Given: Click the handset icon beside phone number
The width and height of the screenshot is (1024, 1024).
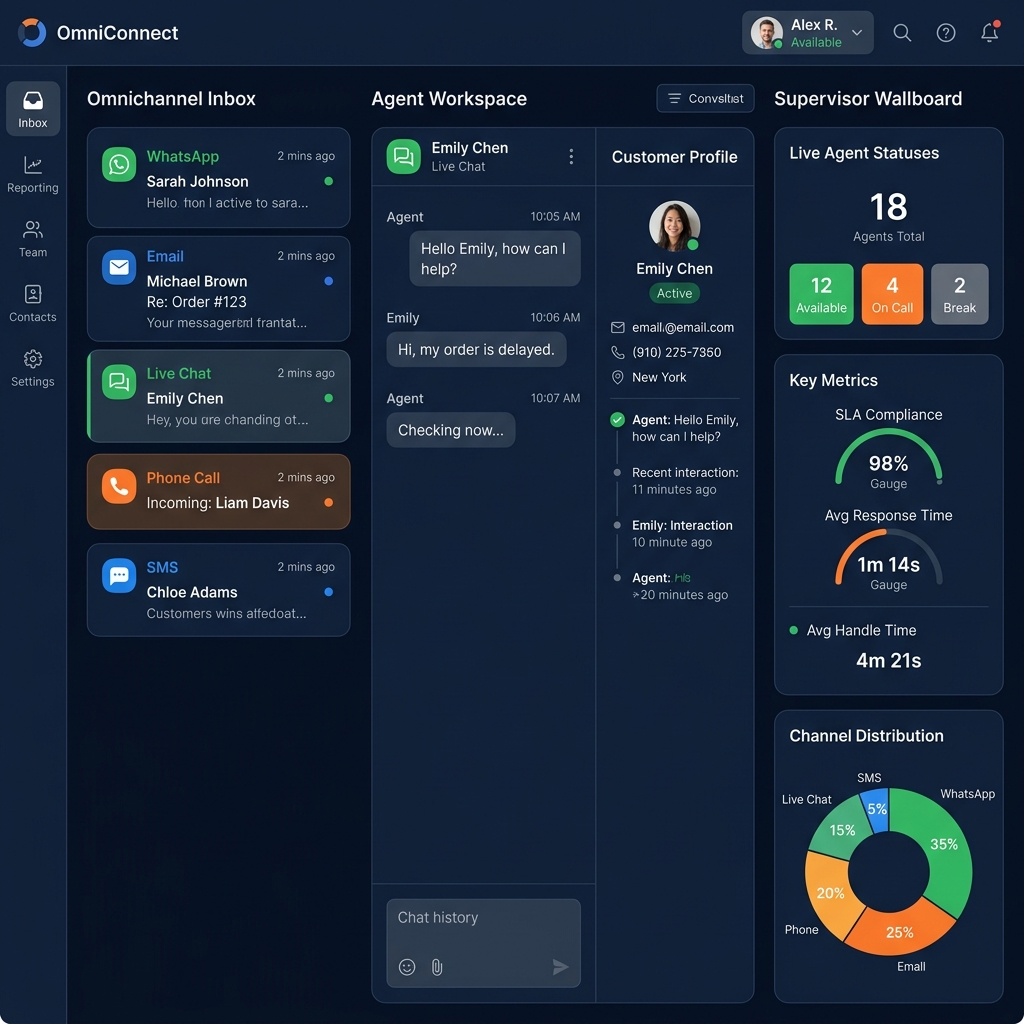Looking at the screenshot, I should click(617, 352).
